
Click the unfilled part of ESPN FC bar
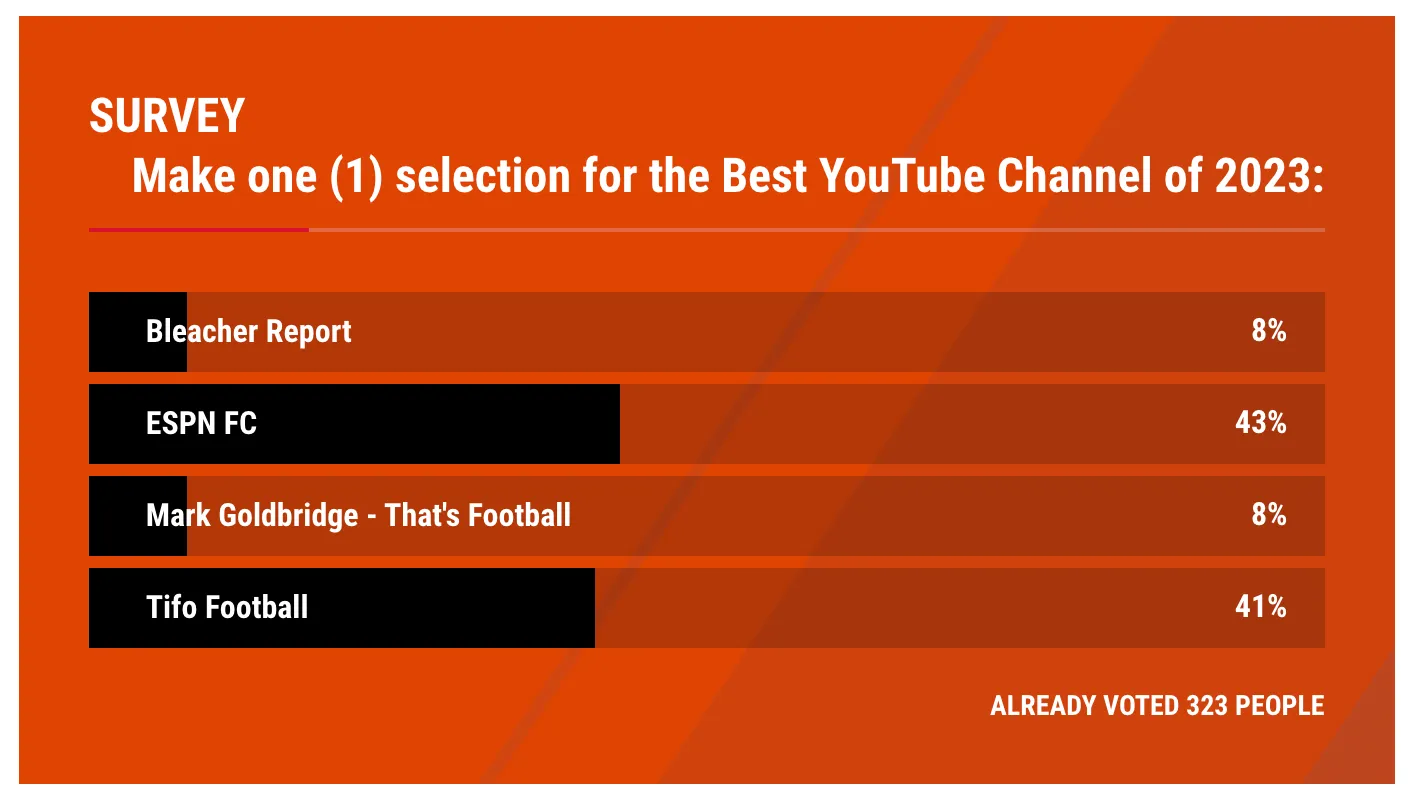click(900, 424)
